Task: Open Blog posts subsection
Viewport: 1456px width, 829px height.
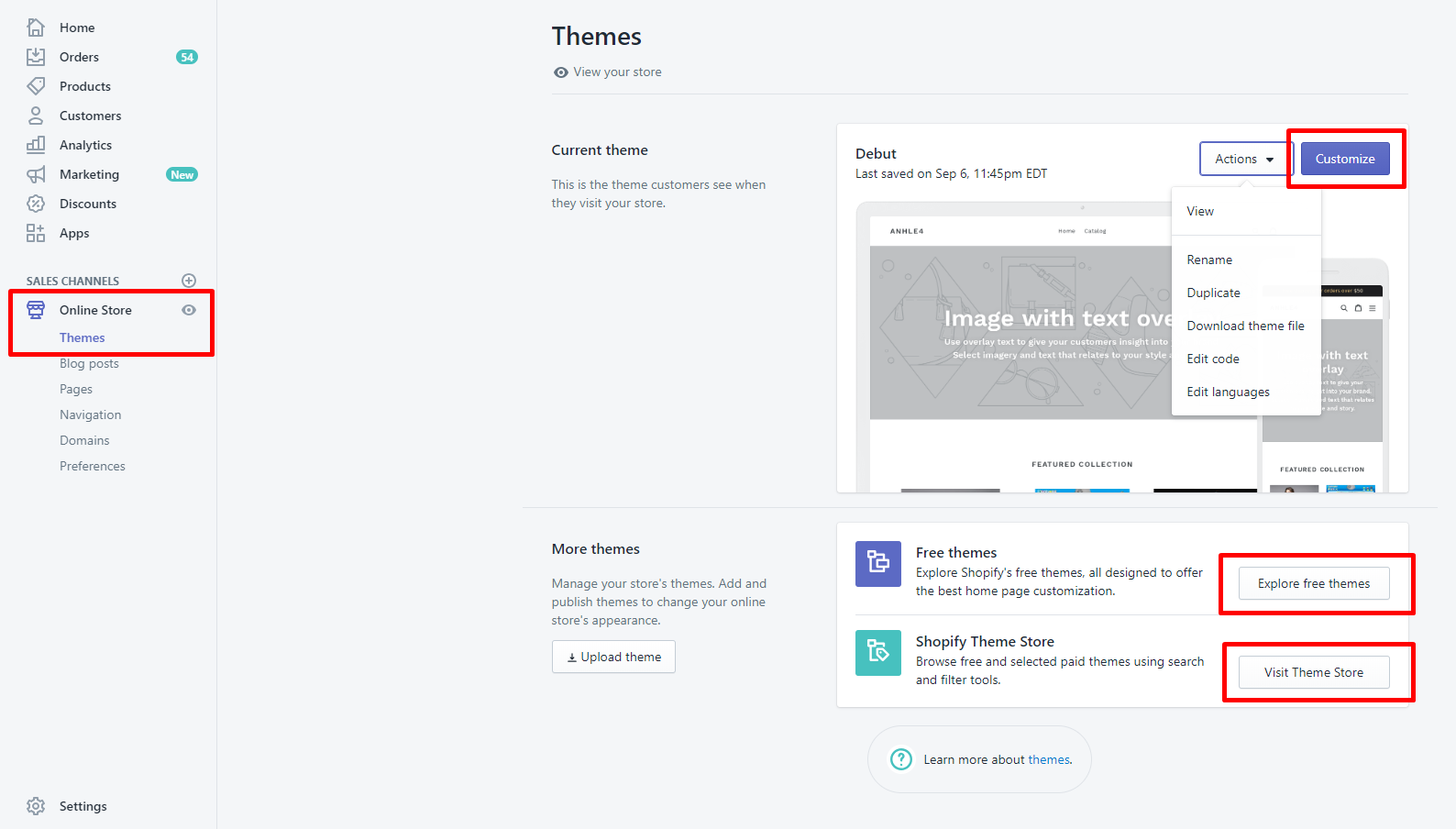Action: [89, 363]
